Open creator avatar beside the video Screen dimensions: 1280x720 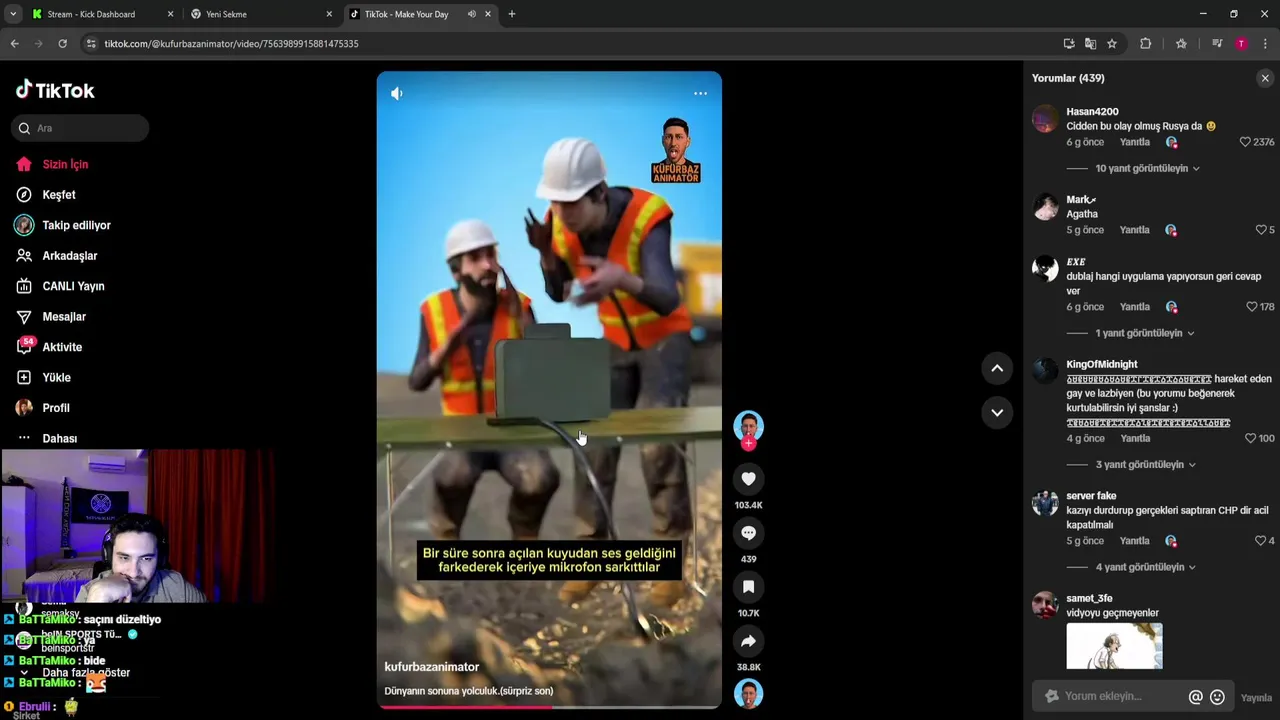pyautogui.click(x=748, y=427)
